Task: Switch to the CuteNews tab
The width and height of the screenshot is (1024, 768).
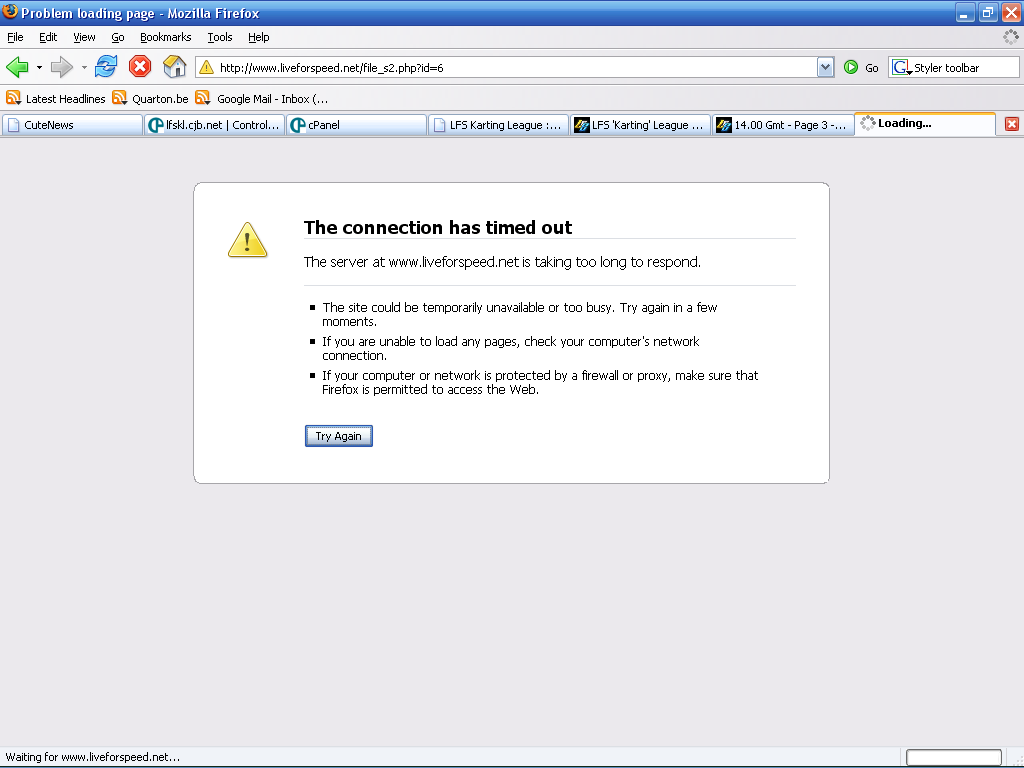Action: tap(72, 125)
